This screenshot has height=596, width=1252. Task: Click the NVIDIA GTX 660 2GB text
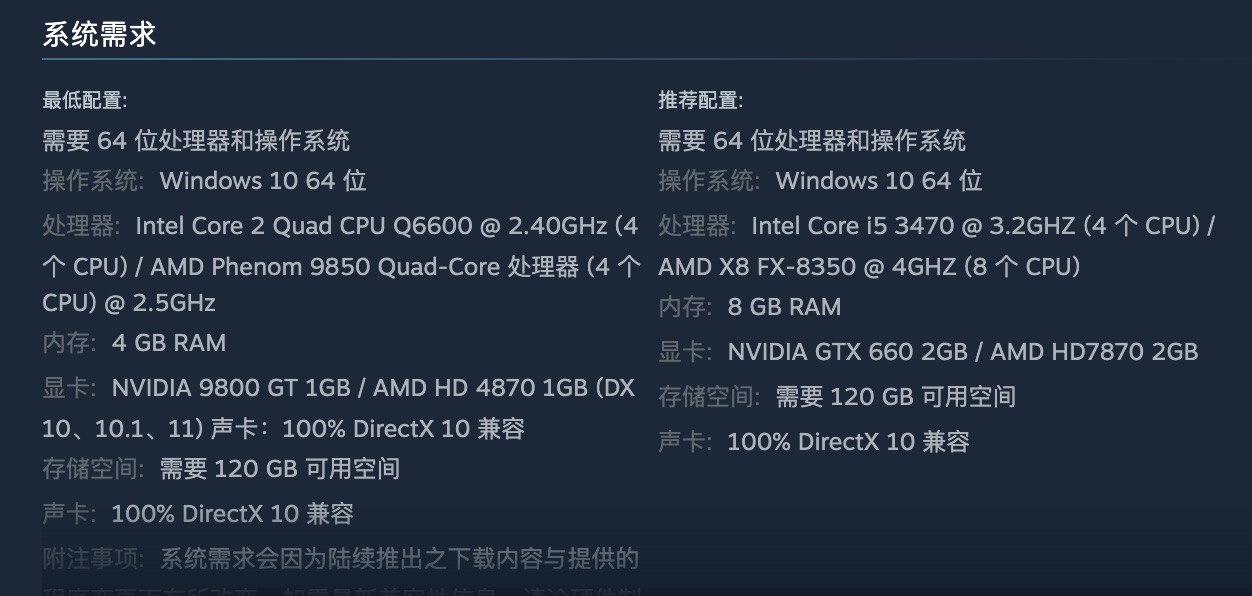tap(847, 352)
